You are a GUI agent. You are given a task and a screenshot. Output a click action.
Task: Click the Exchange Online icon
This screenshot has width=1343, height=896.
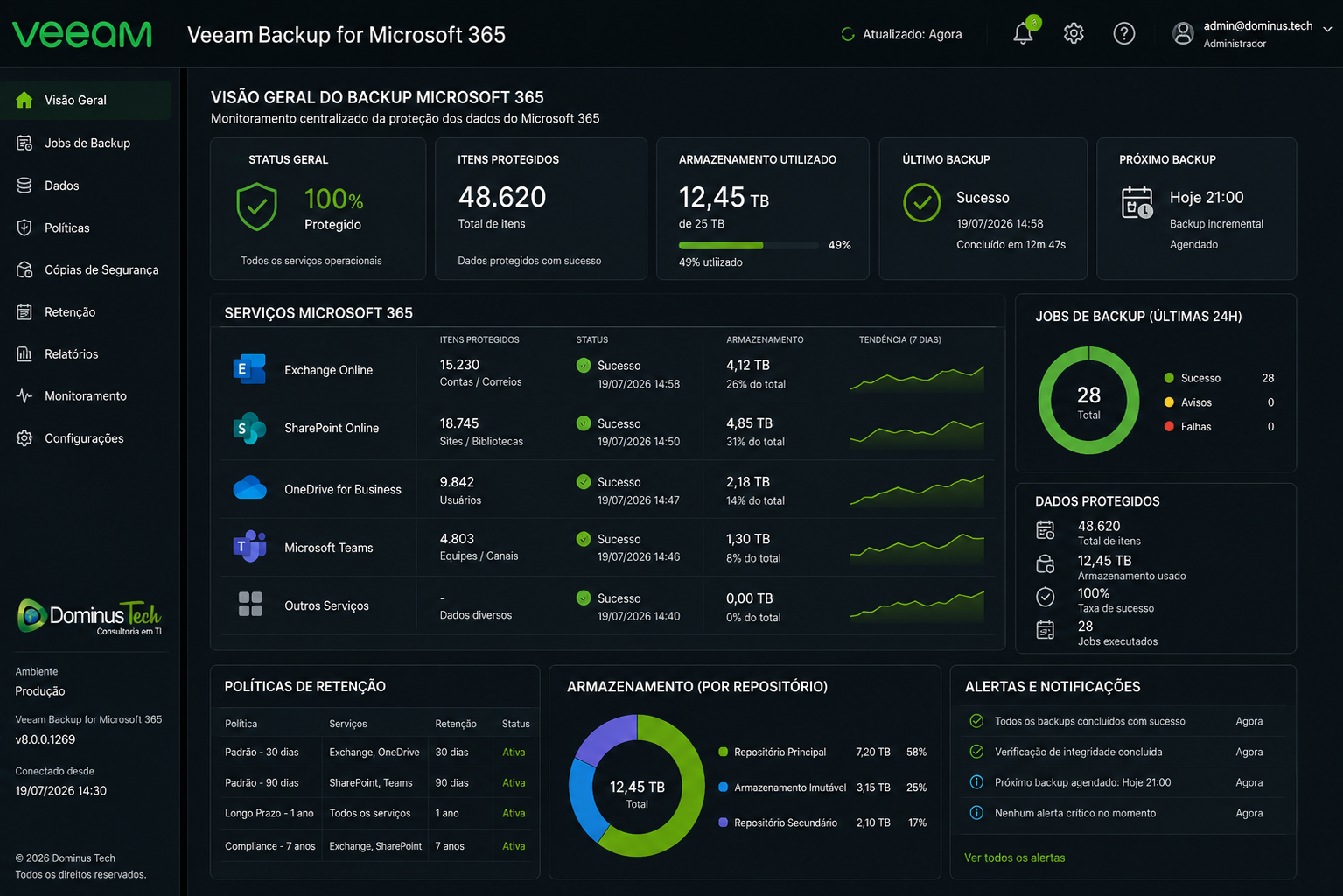point(249,369)
